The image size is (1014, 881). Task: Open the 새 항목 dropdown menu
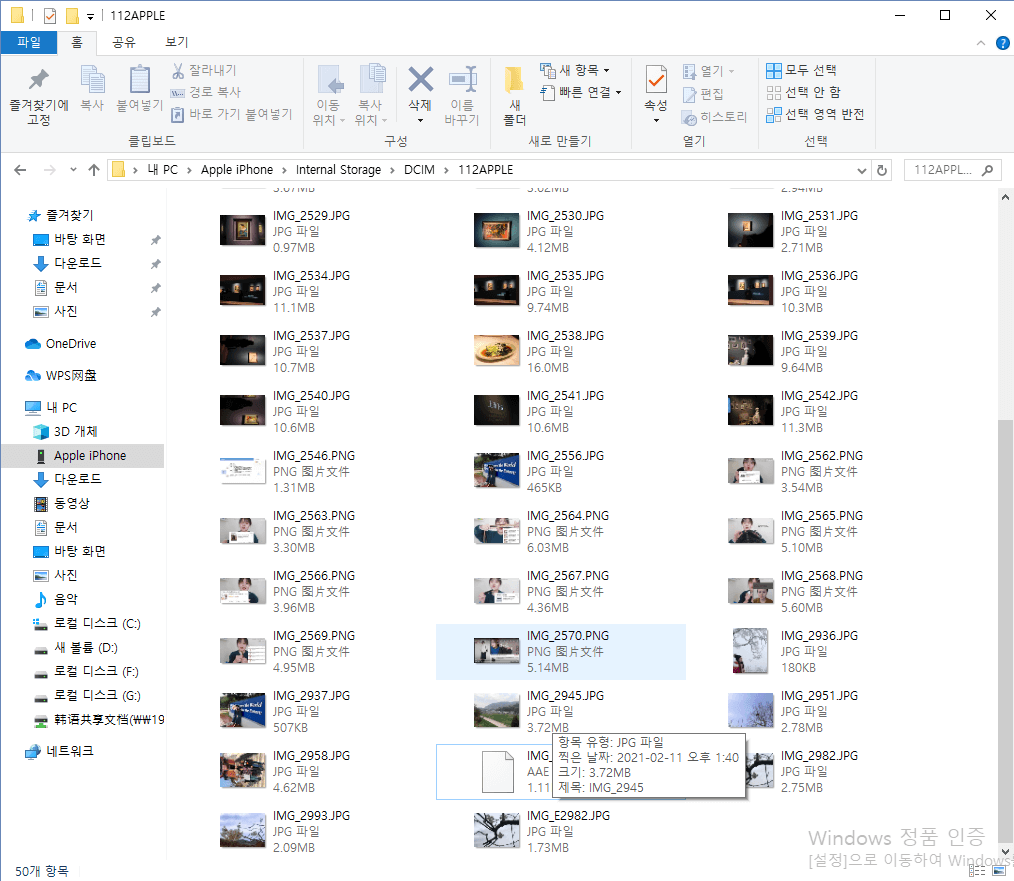click(x=570, y=68)
